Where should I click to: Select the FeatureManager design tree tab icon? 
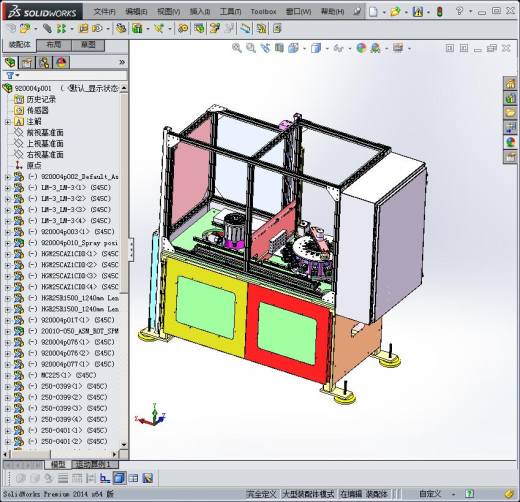coord(10,62)
